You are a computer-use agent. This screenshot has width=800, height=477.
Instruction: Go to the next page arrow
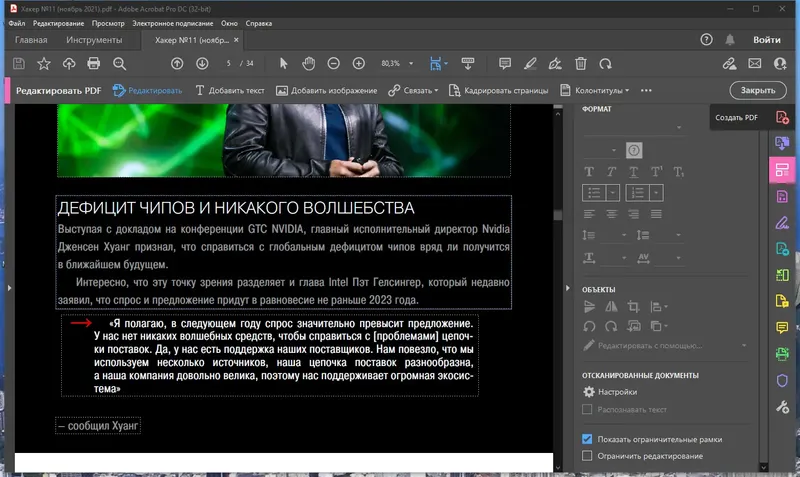coord(202,63)
